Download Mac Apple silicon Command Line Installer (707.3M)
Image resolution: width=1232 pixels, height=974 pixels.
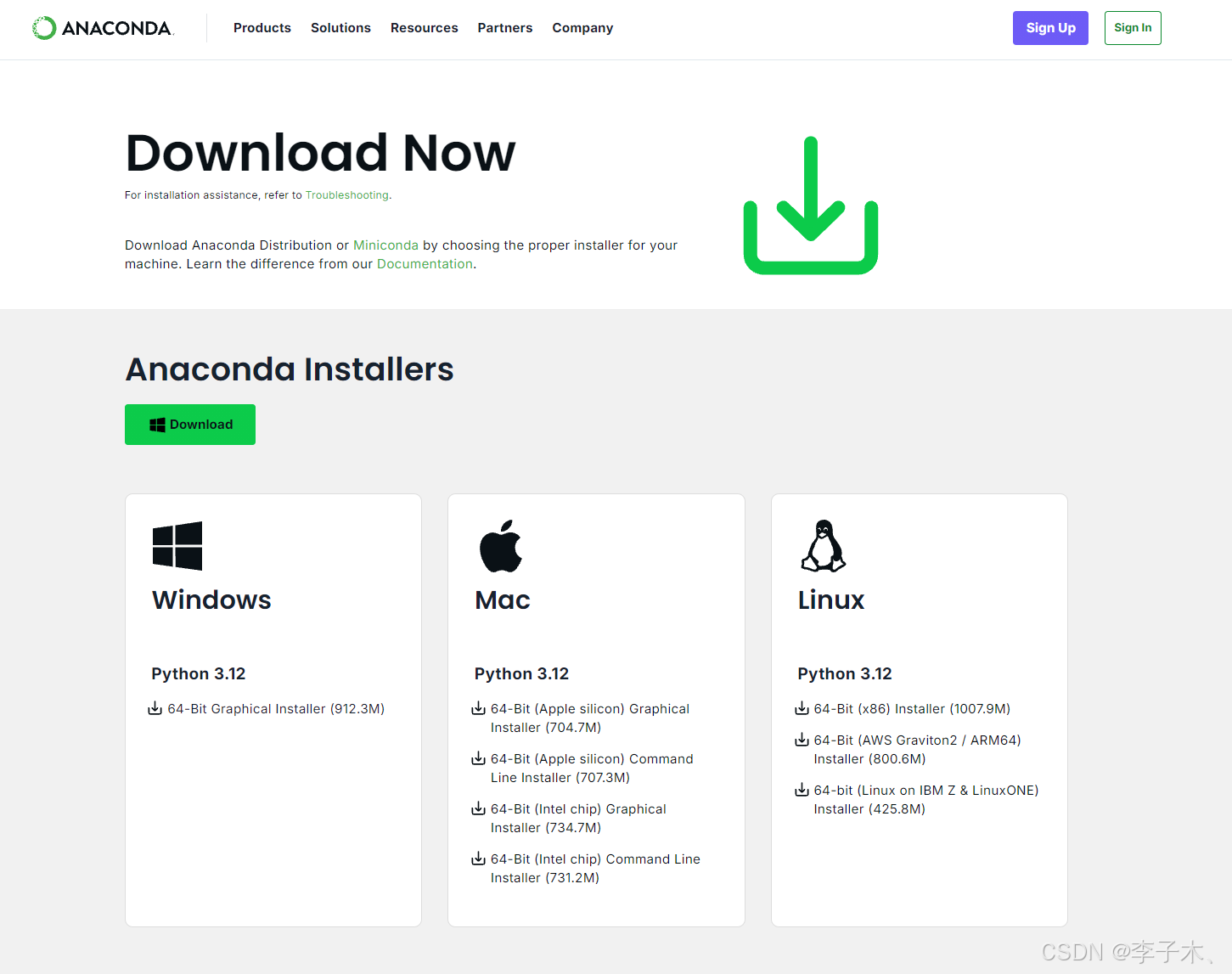pos(592,769)
